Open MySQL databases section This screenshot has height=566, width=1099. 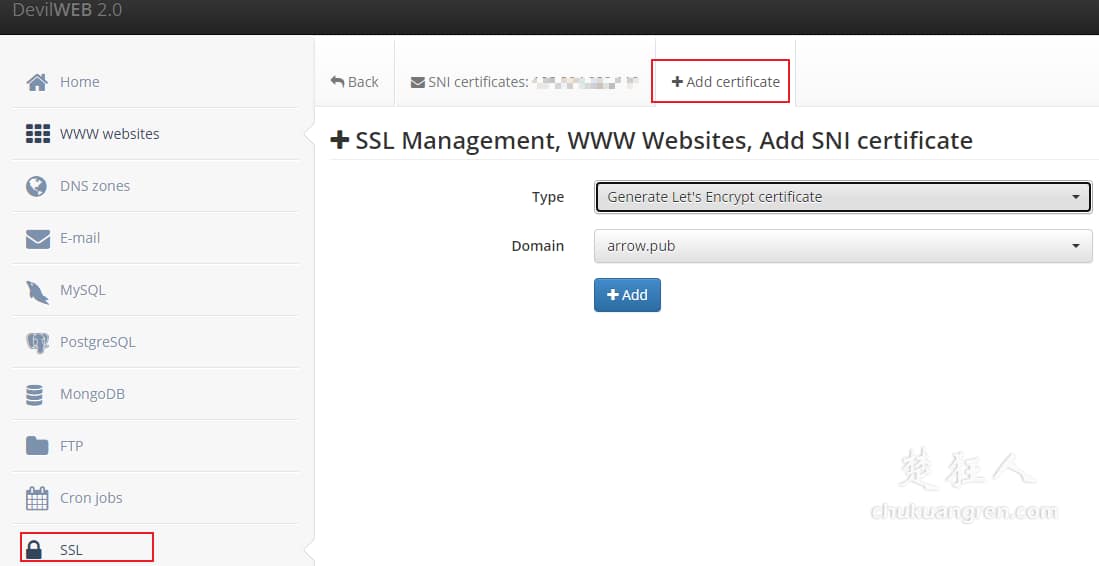pos(83,290)
